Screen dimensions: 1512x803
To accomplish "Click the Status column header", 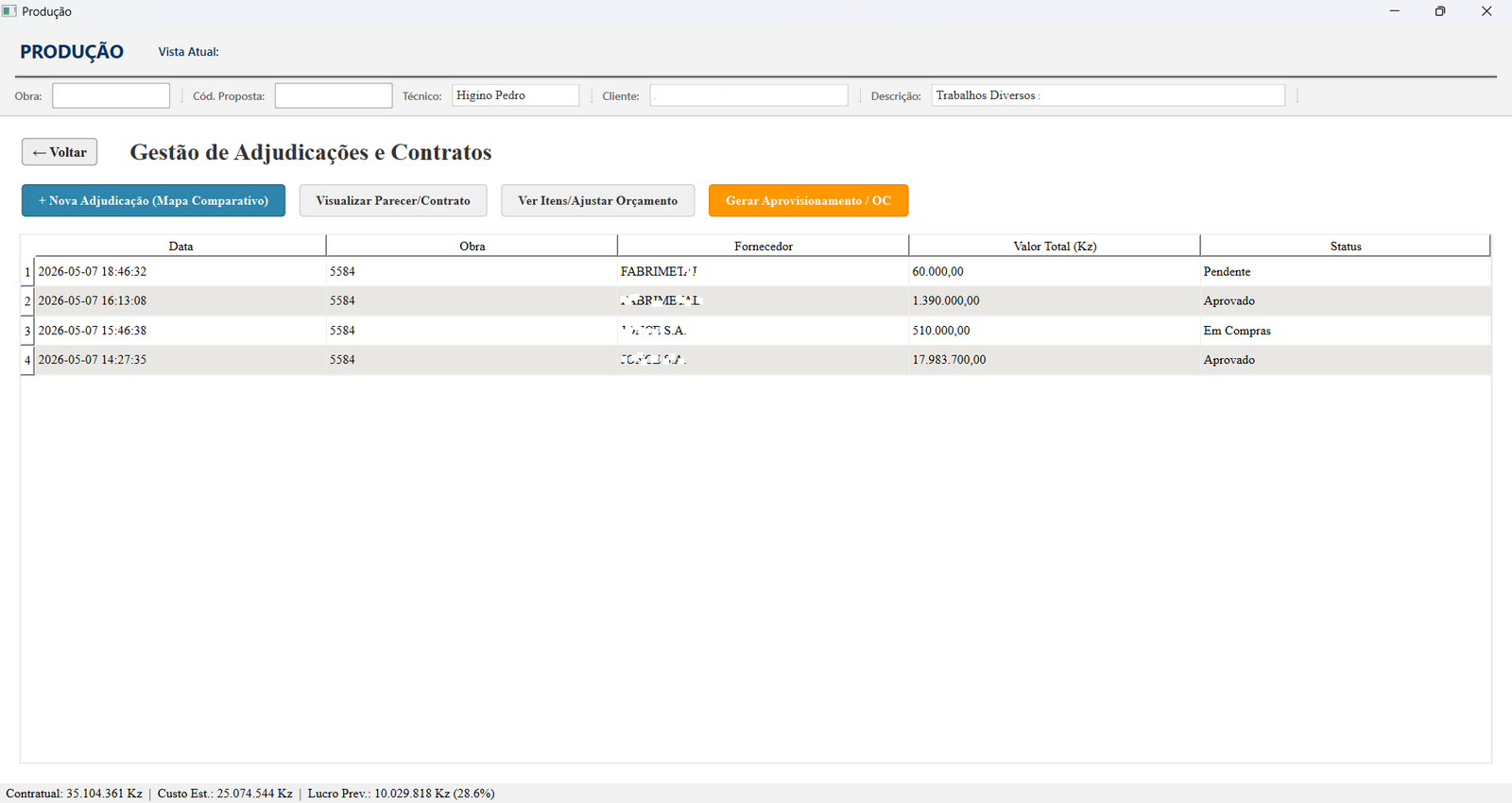I will click(1346, 246).
